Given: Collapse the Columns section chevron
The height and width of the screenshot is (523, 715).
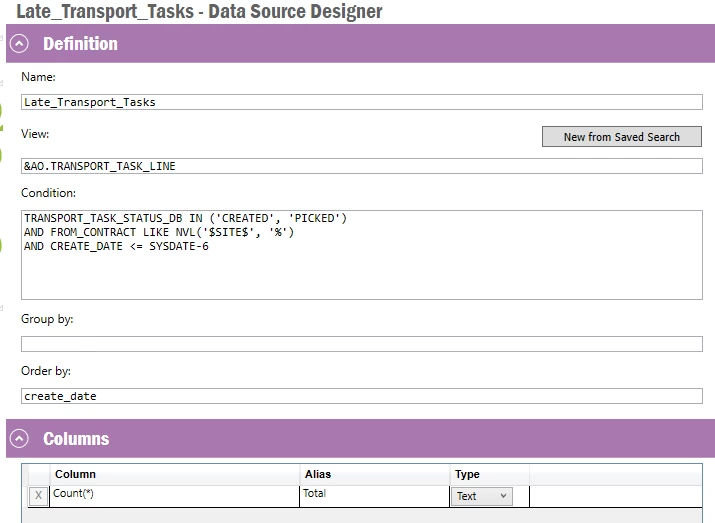Looking at the screenshot, I should coord(19,439).
